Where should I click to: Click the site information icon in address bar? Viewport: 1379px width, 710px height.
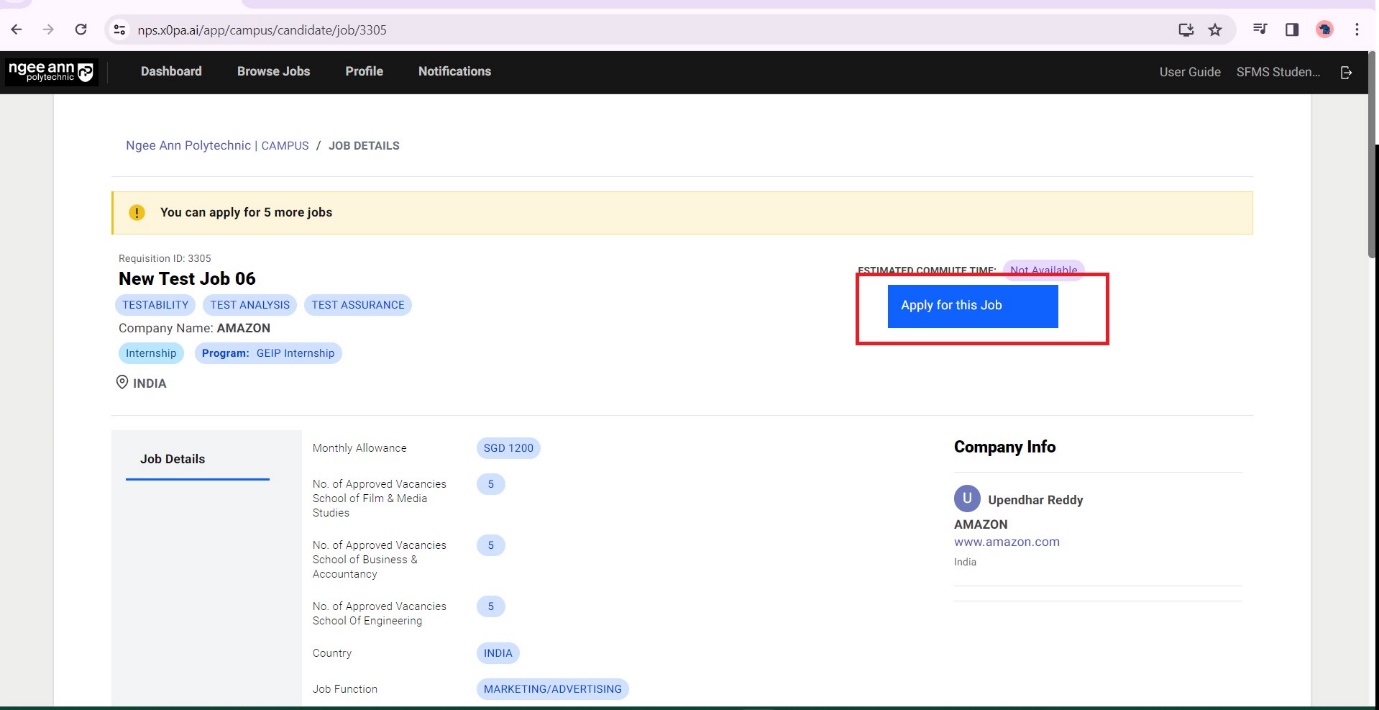coord(120,30)
